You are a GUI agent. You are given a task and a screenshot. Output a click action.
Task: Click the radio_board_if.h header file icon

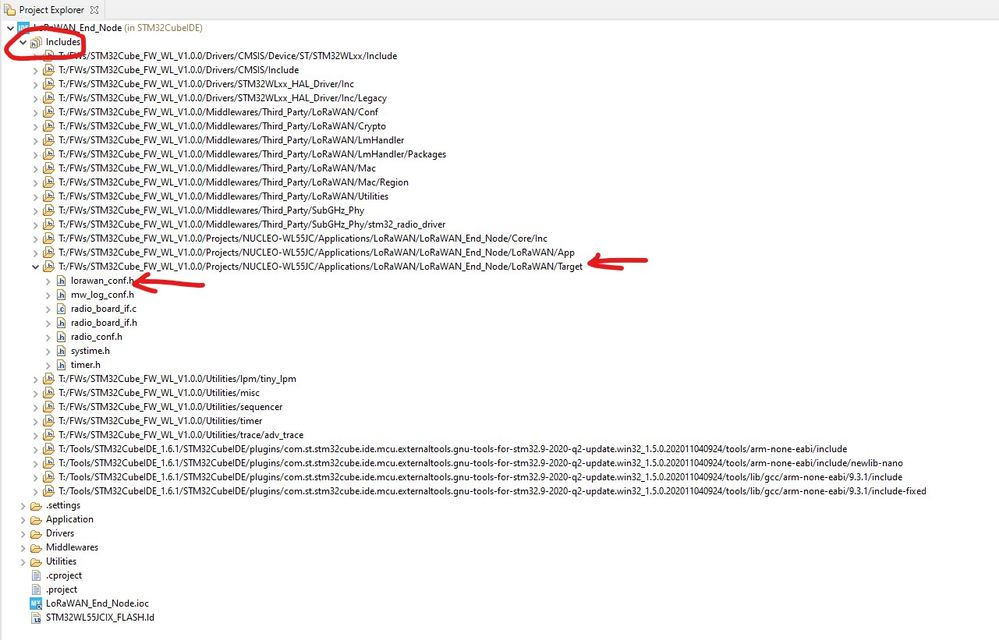coord(61,323)
